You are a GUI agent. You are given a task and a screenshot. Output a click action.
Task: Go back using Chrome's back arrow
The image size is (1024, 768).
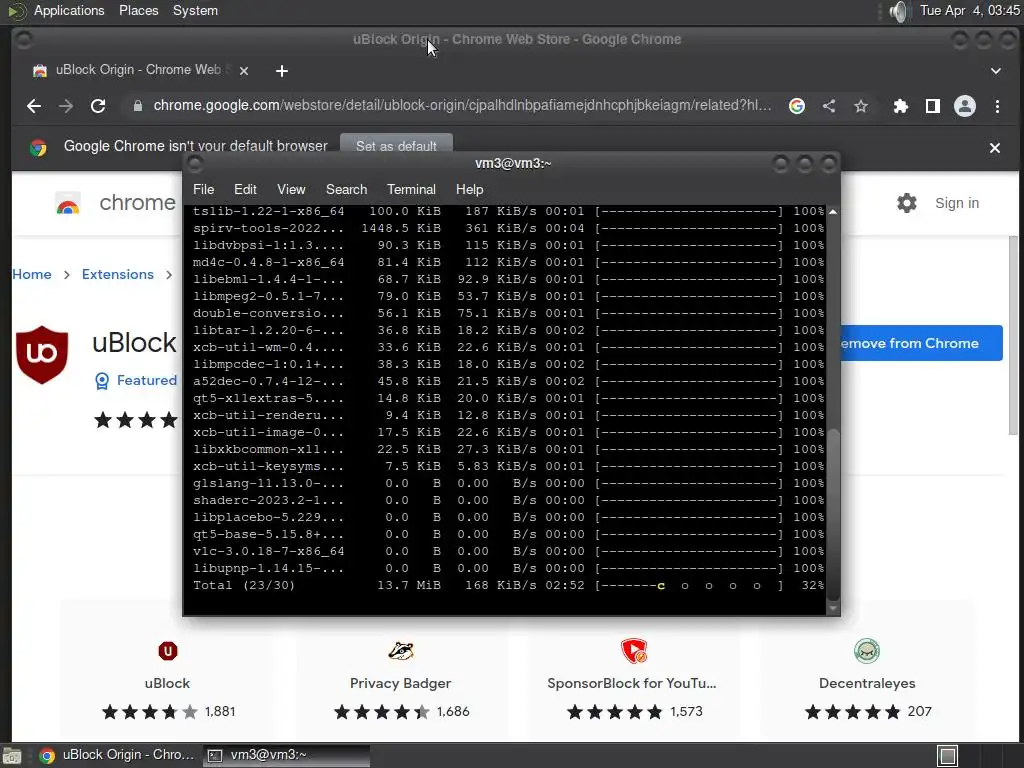point(34,106)
